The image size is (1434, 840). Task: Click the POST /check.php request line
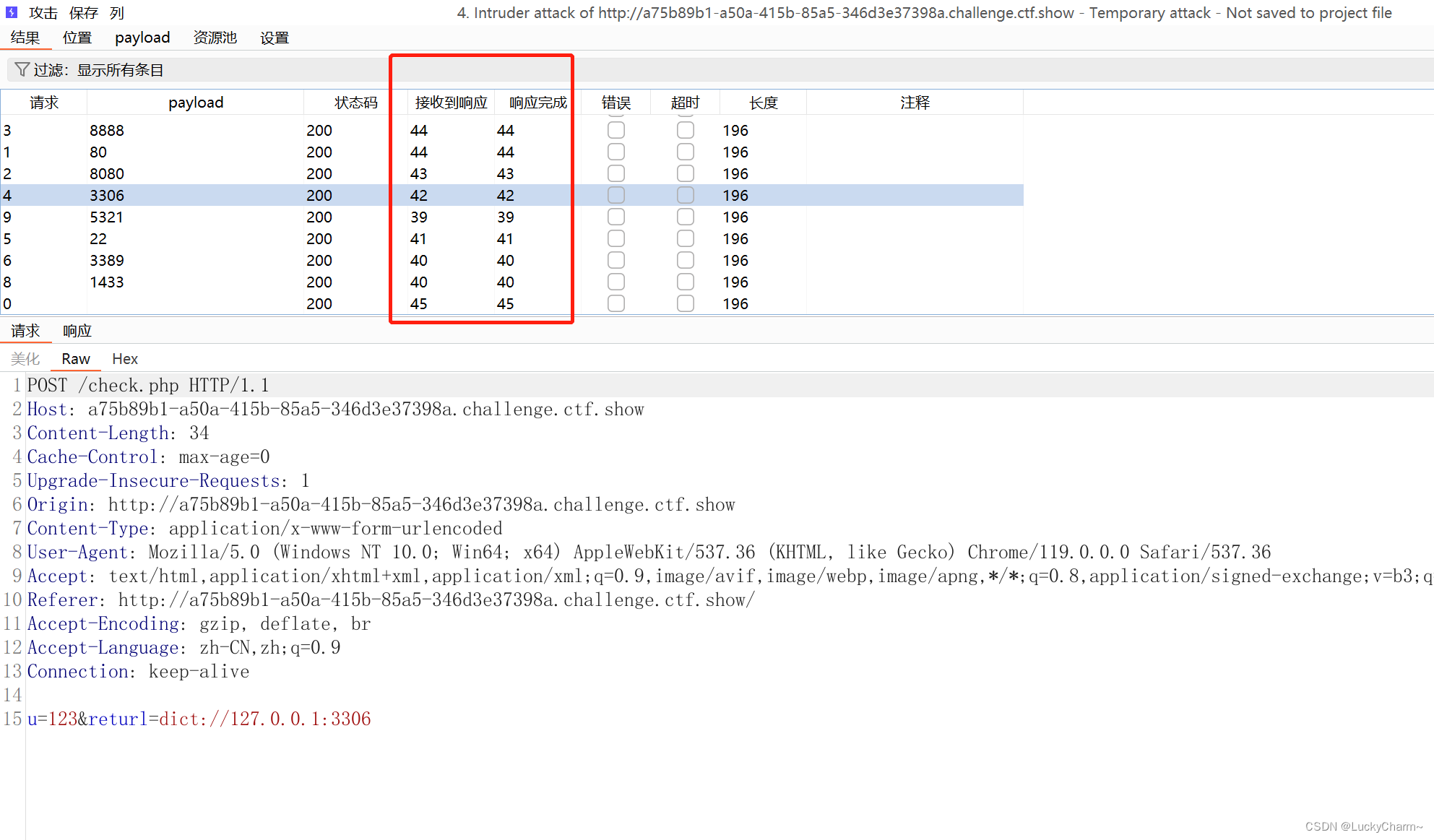click(148, 385)
